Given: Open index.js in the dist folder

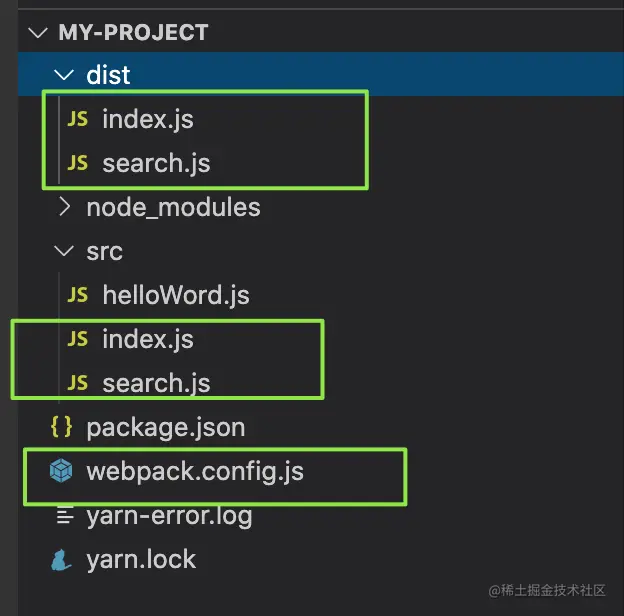Looking at the screenshot, I should (147, 120).
